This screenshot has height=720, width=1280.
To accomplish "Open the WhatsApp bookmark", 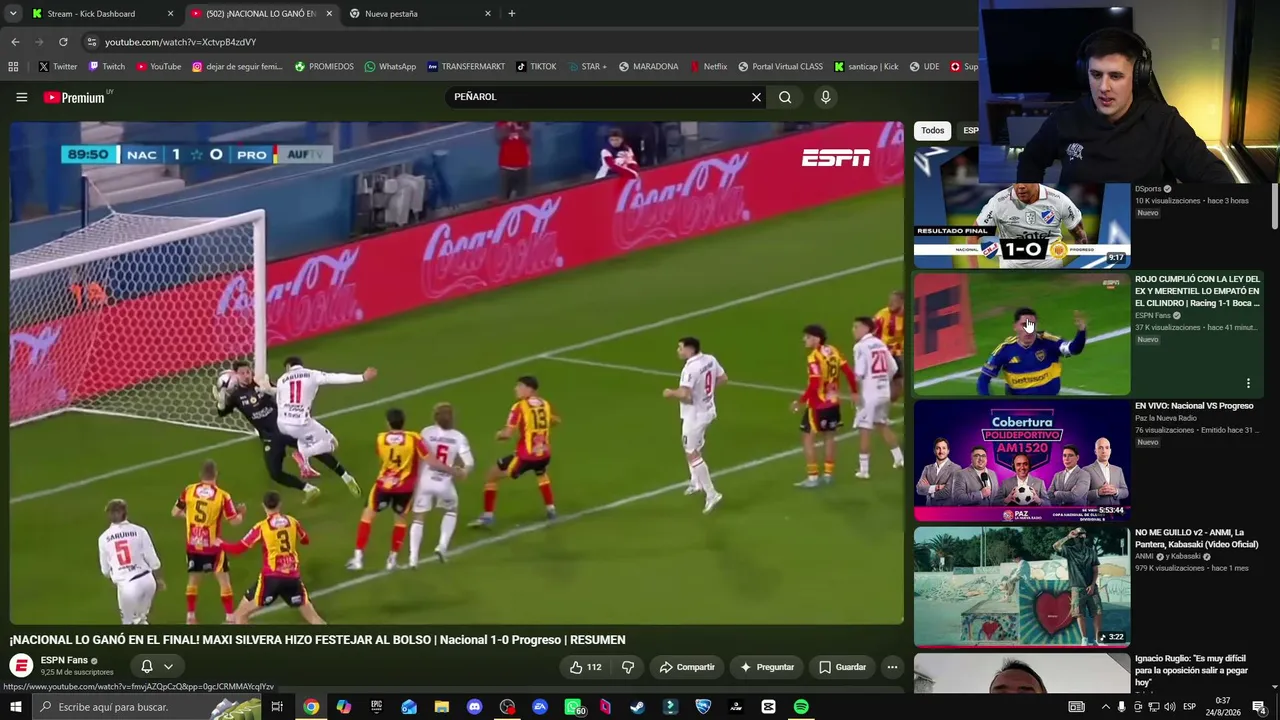I will click(390, 67).
